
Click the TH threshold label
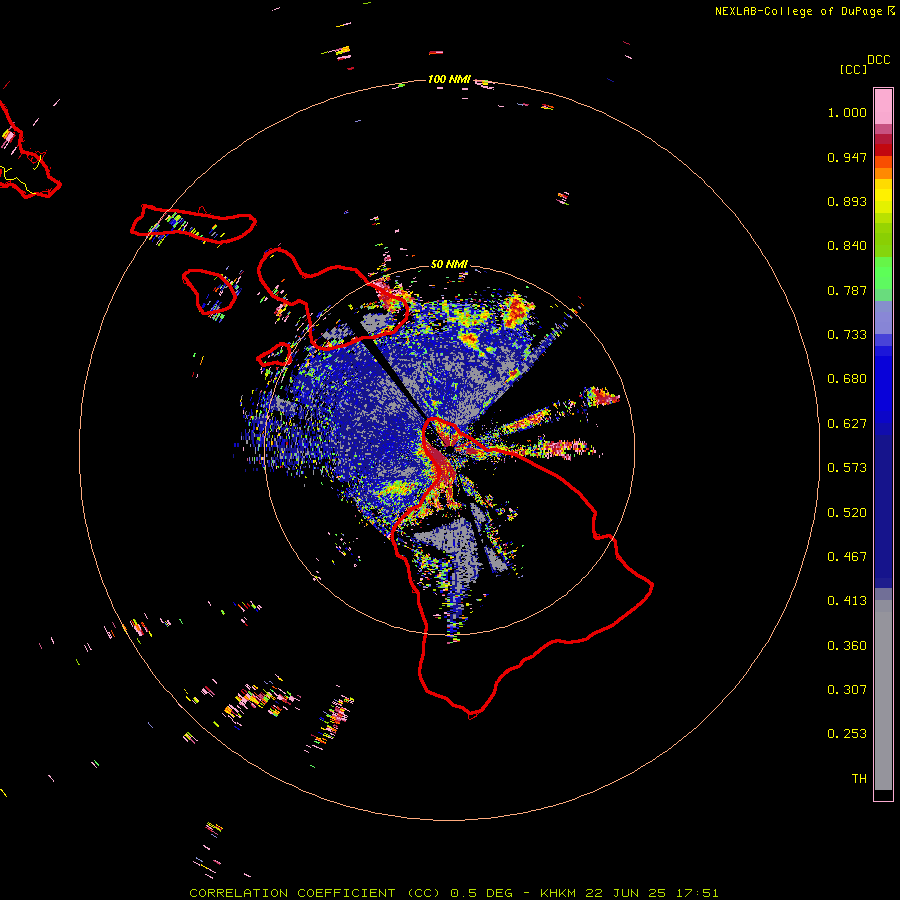859,779
